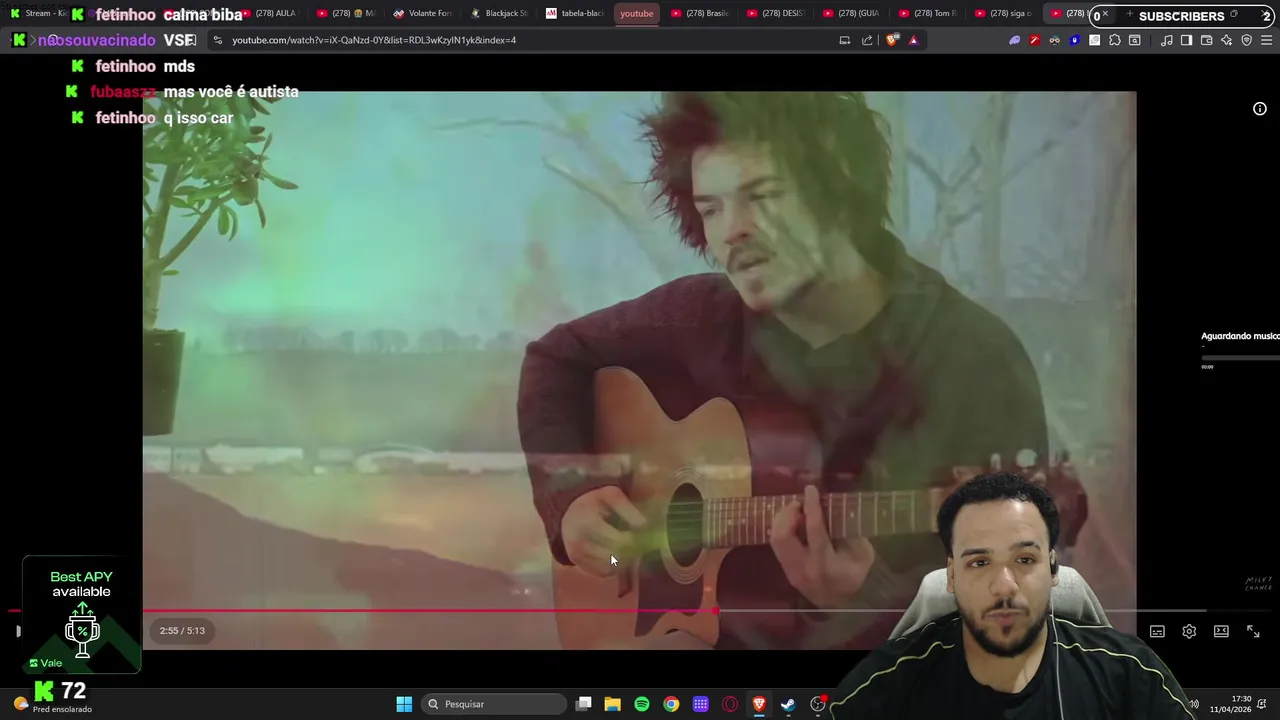Switch to the '(278) AULA' tab
This screenshot has height=720, width=1280.
(x=271, y=13)
